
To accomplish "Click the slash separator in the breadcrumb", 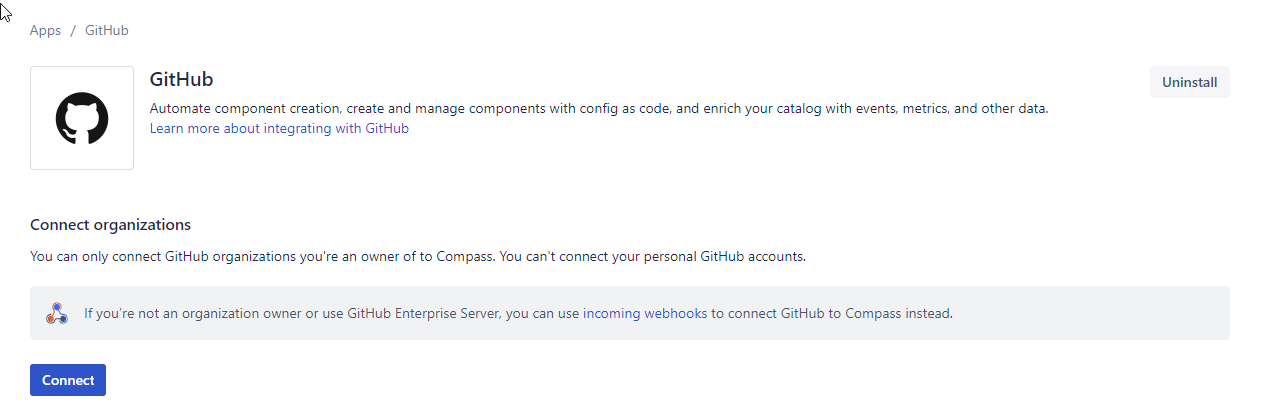I will 73,30.
